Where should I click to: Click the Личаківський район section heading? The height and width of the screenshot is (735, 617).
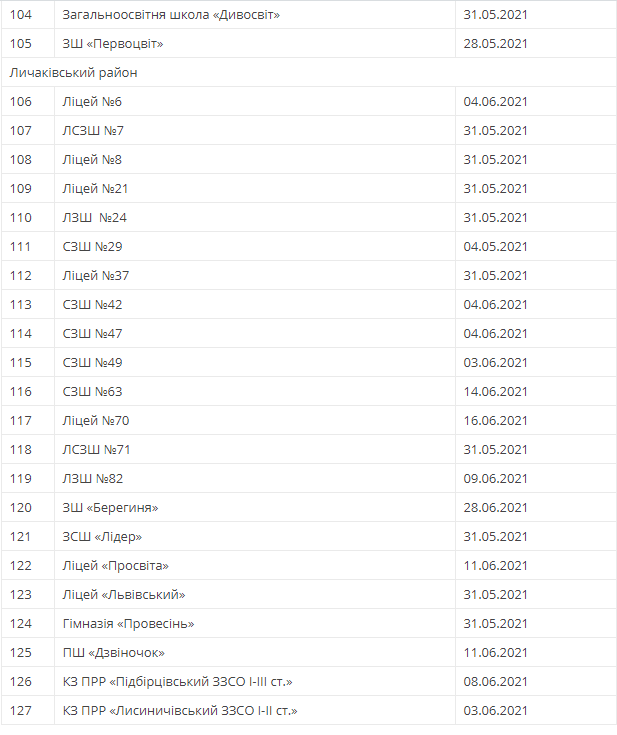[x=74, y=73]
